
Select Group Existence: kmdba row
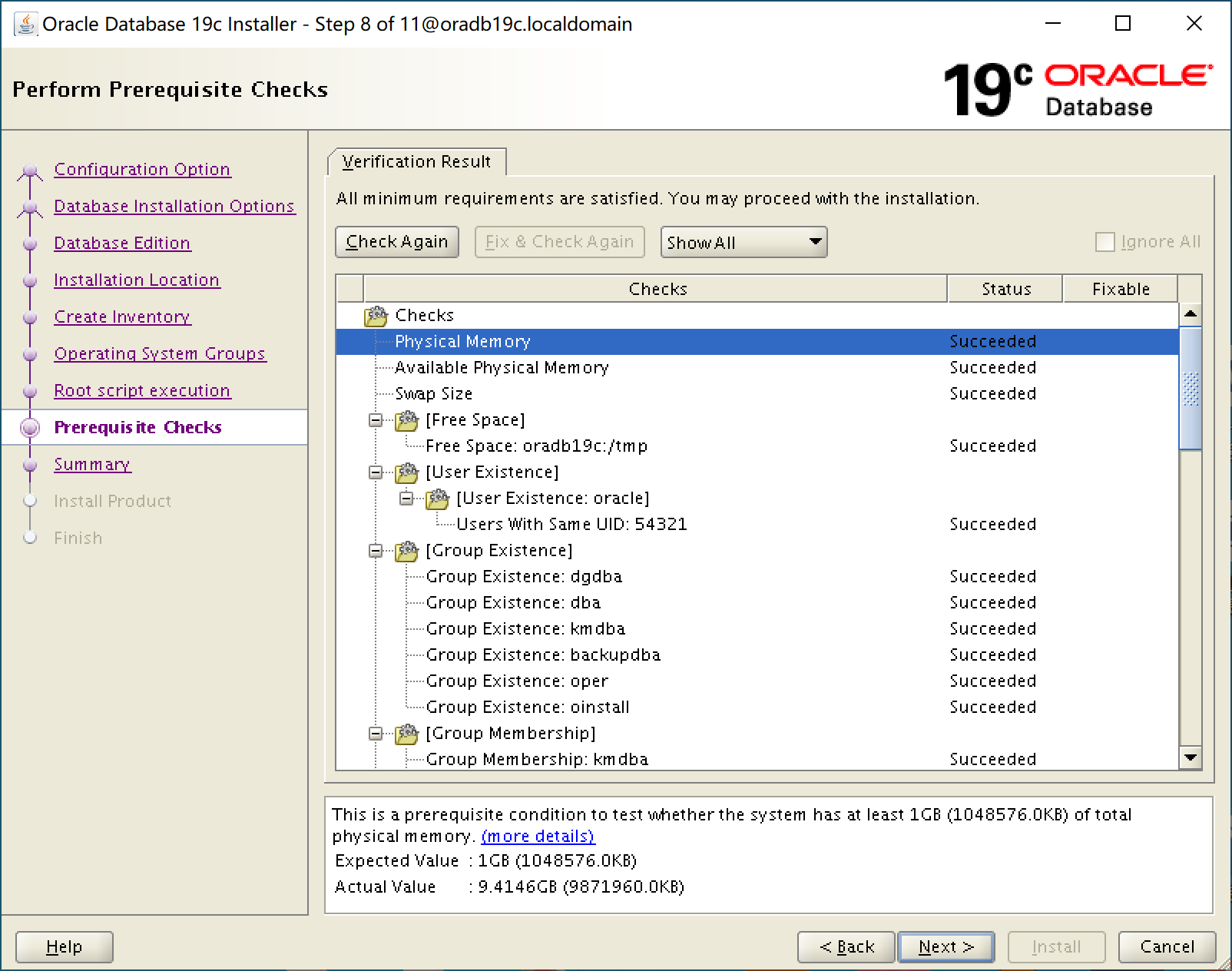point(757,629)
